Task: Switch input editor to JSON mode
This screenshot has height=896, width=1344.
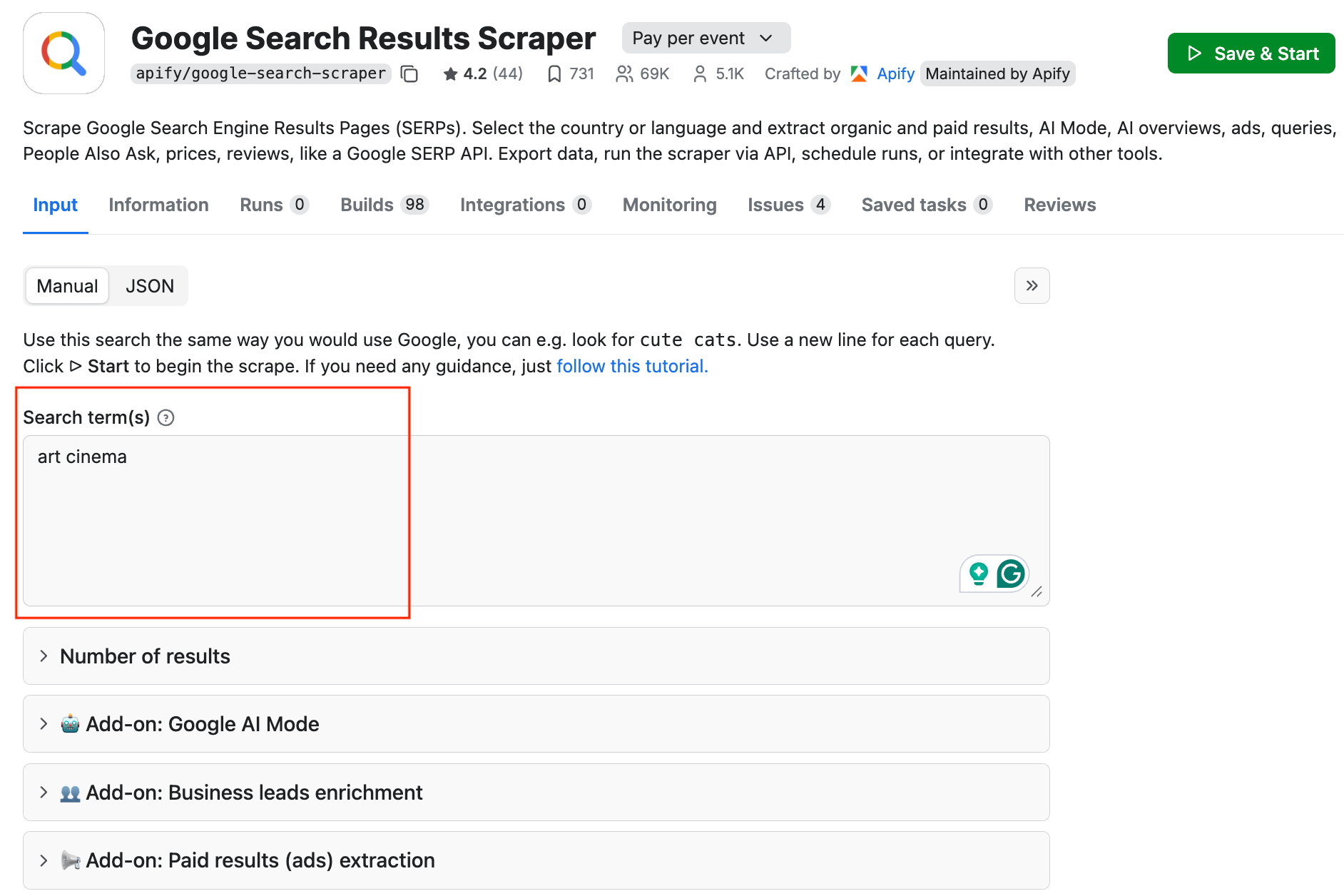Action: 149,285
